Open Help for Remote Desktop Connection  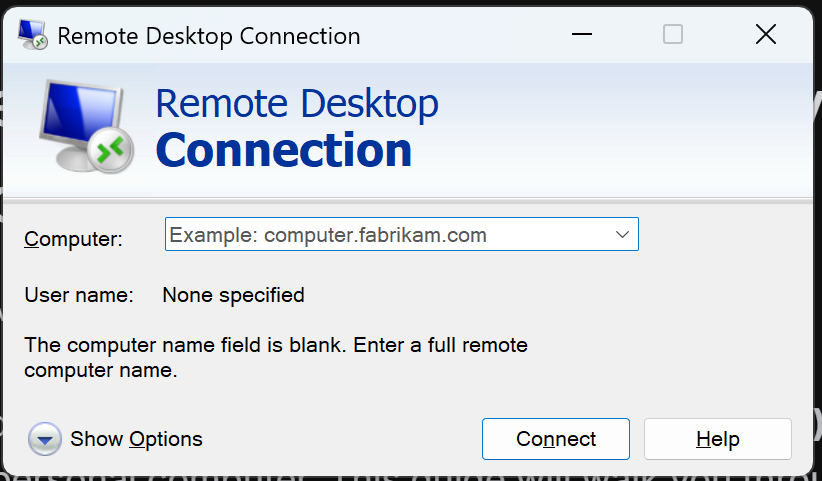tap(718, 439)
